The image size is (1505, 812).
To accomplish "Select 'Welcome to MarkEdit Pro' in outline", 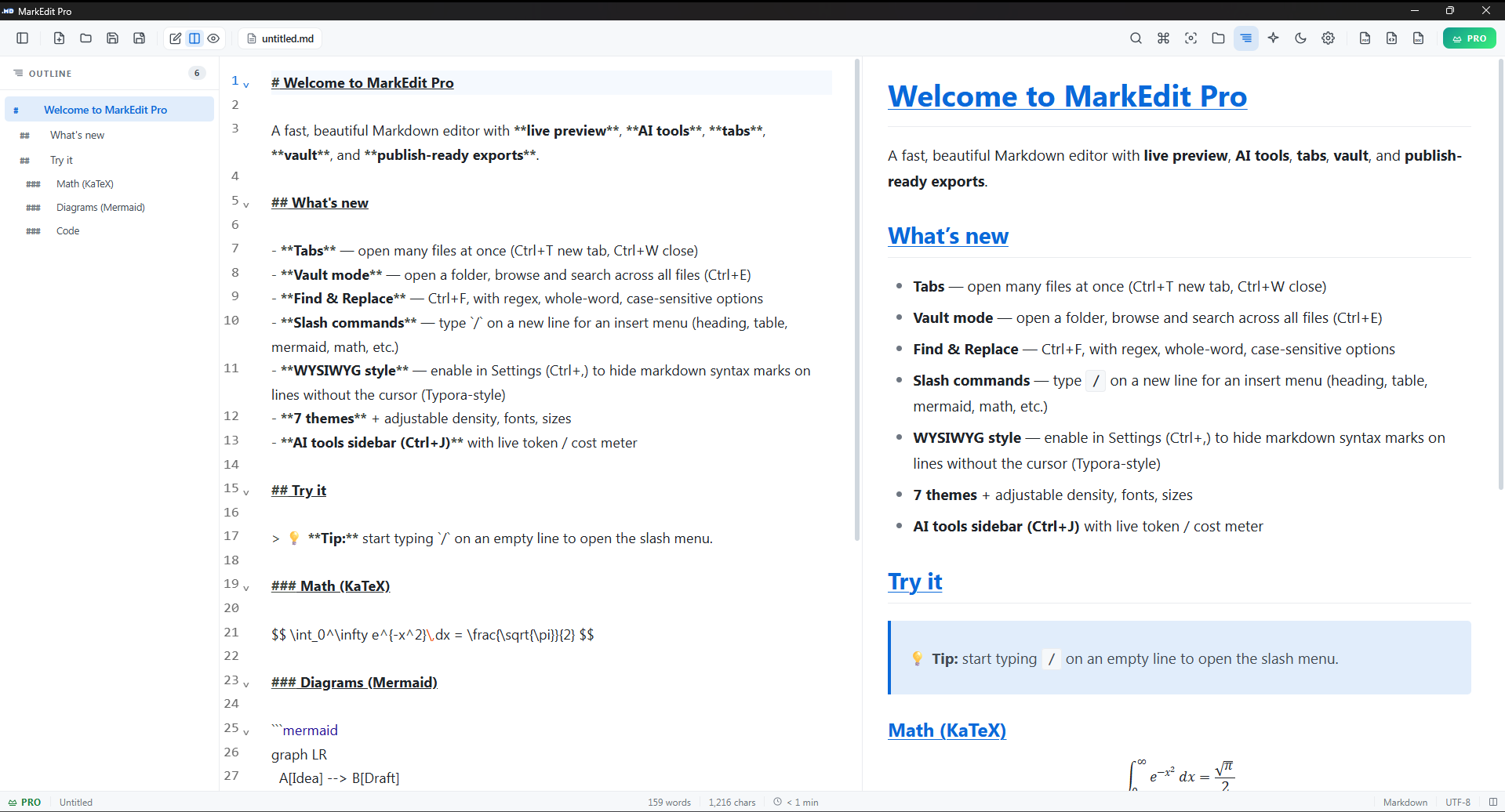I will [x=109, y=110].
